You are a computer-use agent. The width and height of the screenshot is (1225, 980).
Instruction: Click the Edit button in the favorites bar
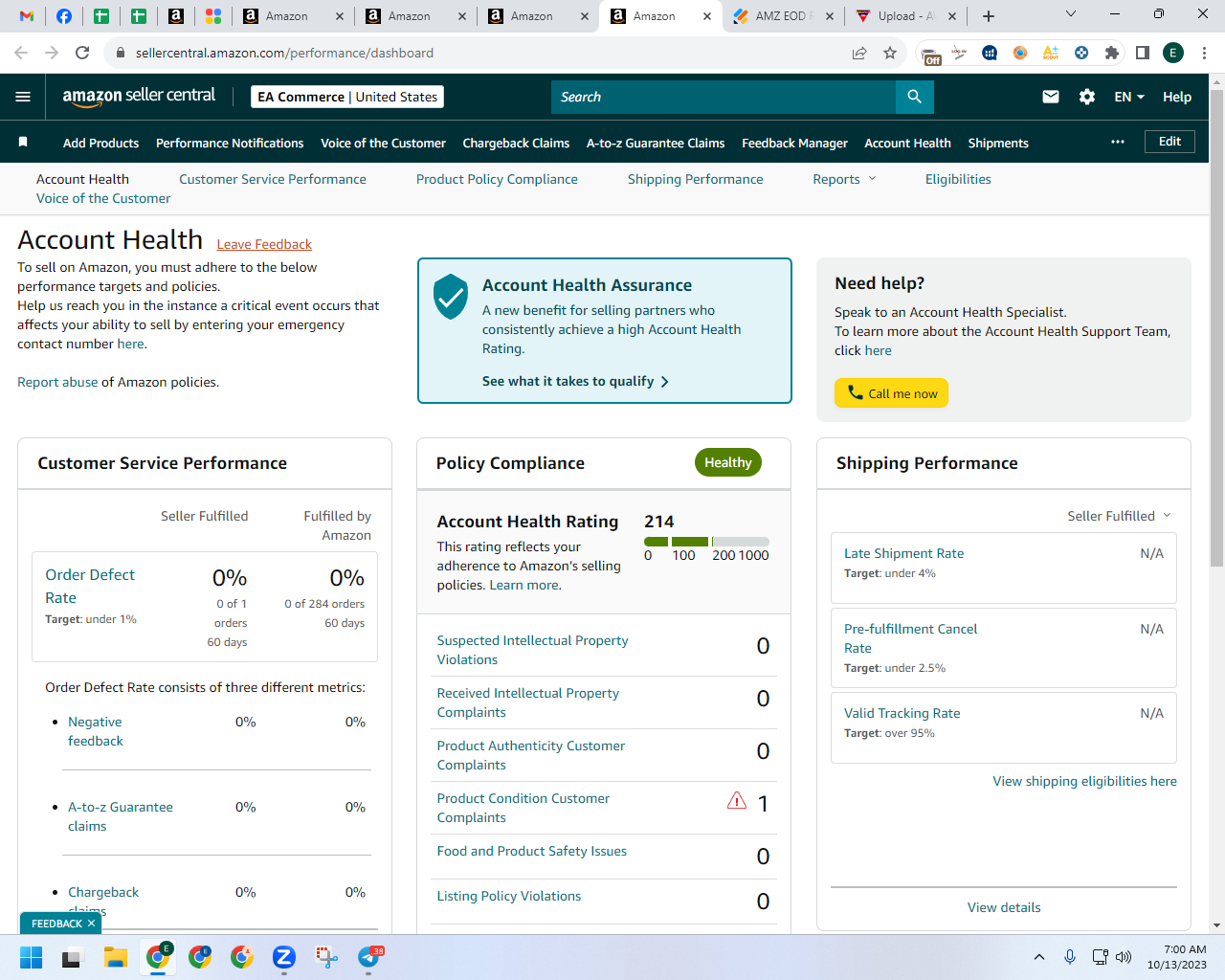[1169, 142]
